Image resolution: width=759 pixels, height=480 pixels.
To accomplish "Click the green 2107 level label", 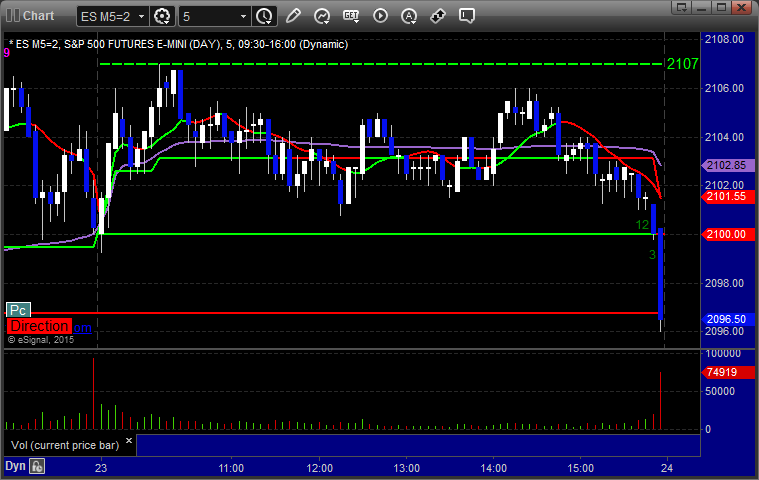I will click(x=683, y=64).
